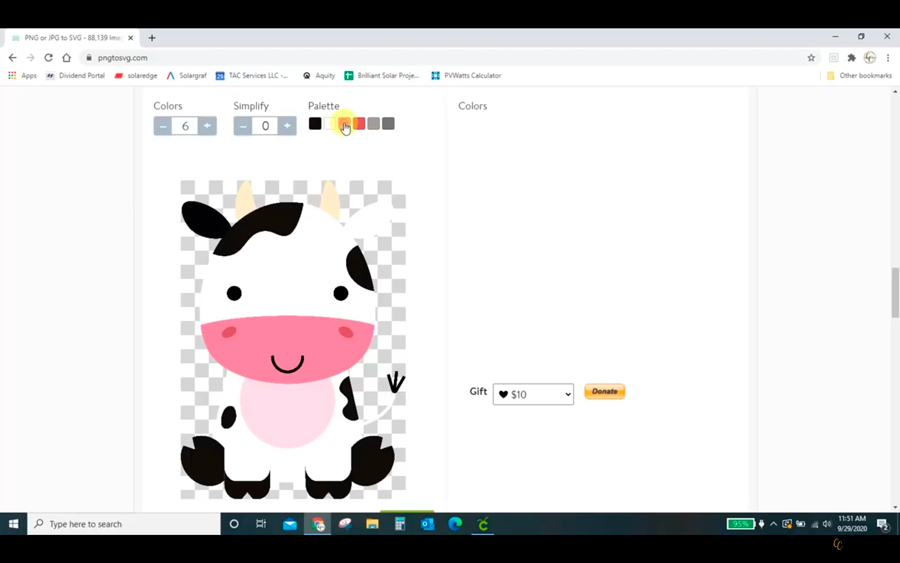Close the PNG or JPG to SVG tab
The height and width of the screenshot is (563, 900).
click(131, 38)
